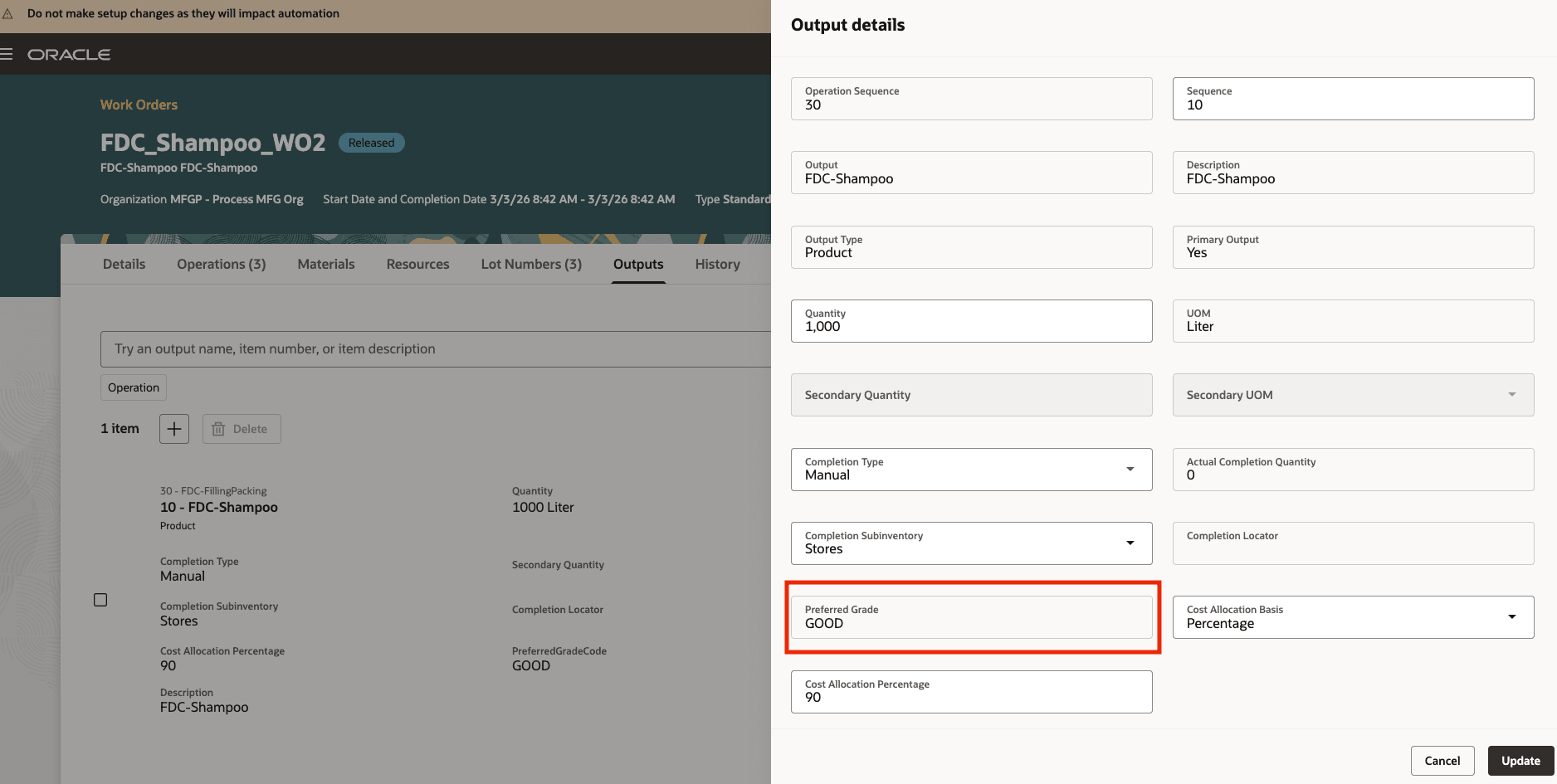Click the Oracle logo
Screen dimensions: 1557x784
[69, 55]
